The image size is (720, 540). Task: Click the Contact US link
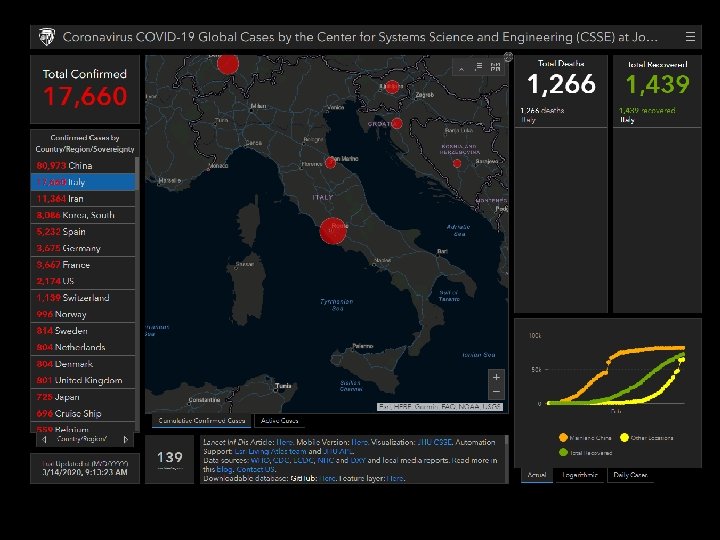(256, 469)
